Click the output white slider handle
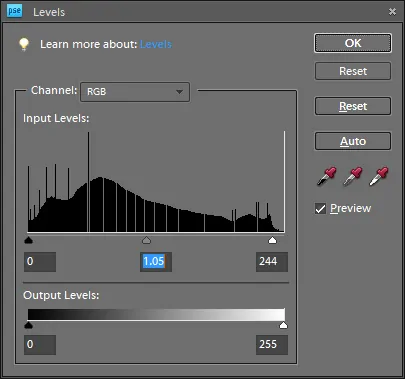The width and height of the screenshot is (405, 379). [283, 325]
